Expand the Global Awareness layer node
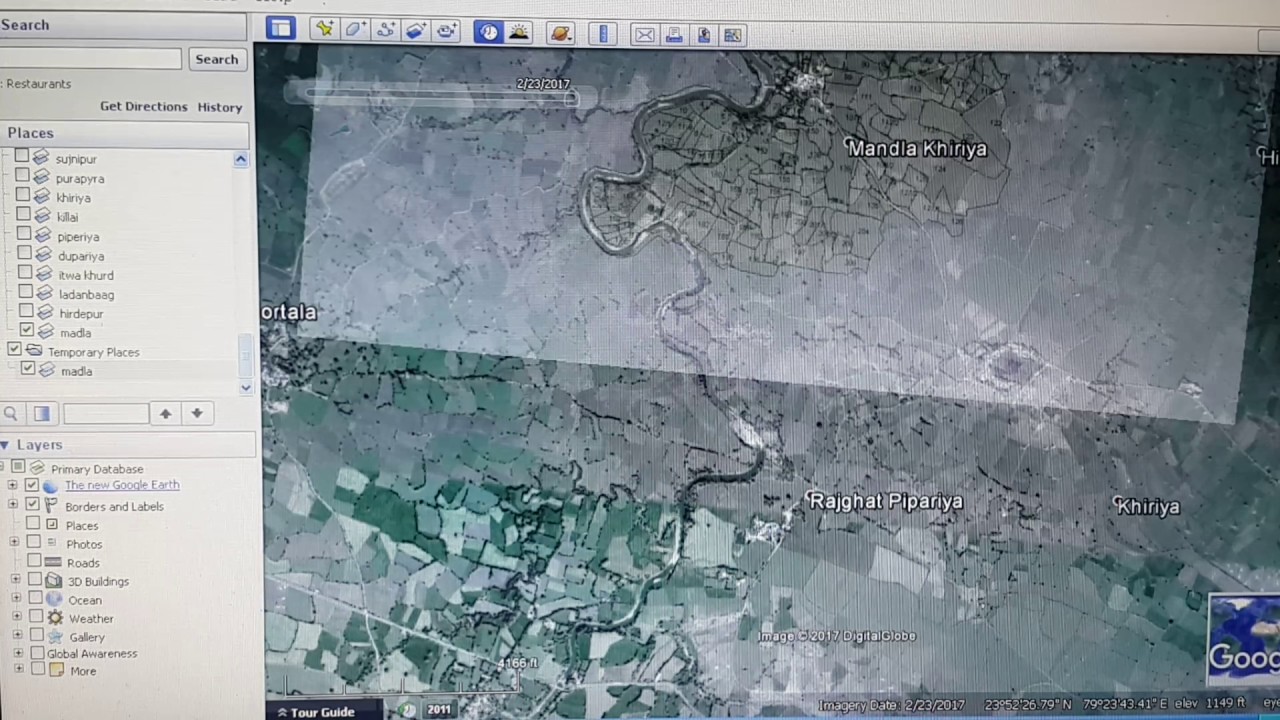Image resolution: width=1280 pixels, height=720 pixels. pos(18,653)
